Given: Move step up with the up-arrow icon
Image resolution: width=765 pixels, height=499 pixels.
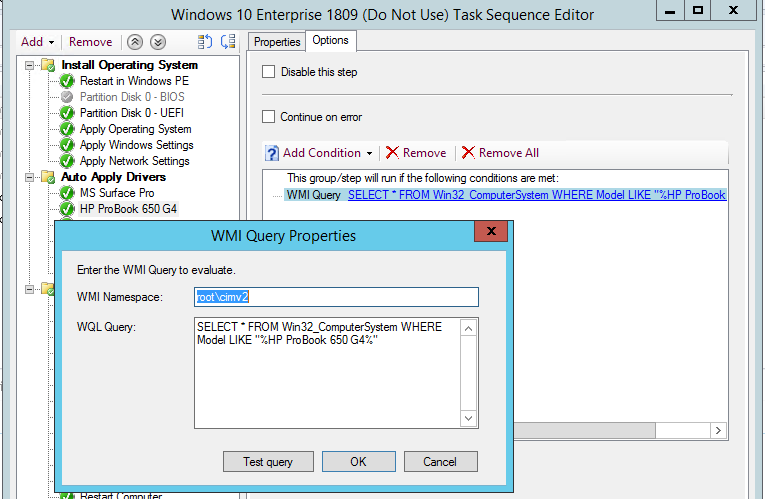Looking at the screenshot, I should coord(135,42).
